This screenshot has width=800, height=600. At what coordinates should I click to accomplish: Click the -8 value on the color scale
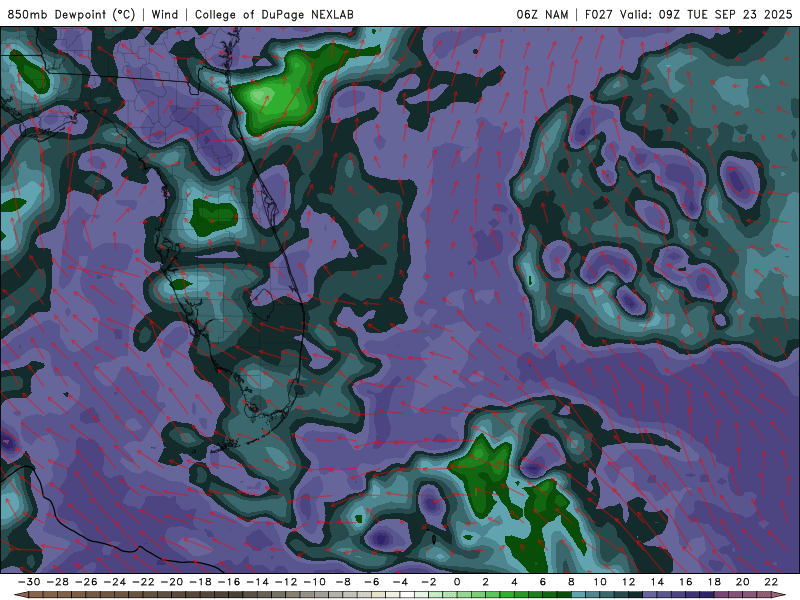343,582
